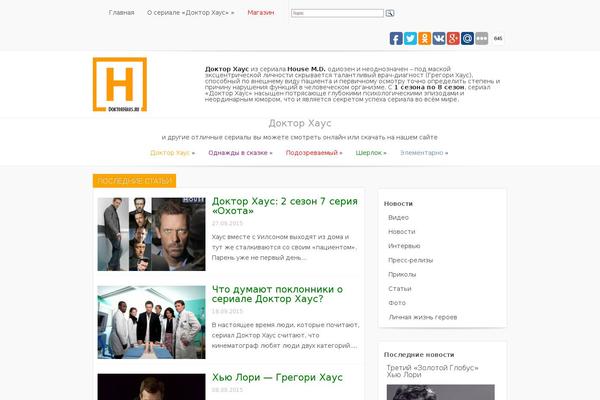Expand the Элементарно menu
Image resolution: width=600 pixels, height=400 pixels.
coord(424,153)
